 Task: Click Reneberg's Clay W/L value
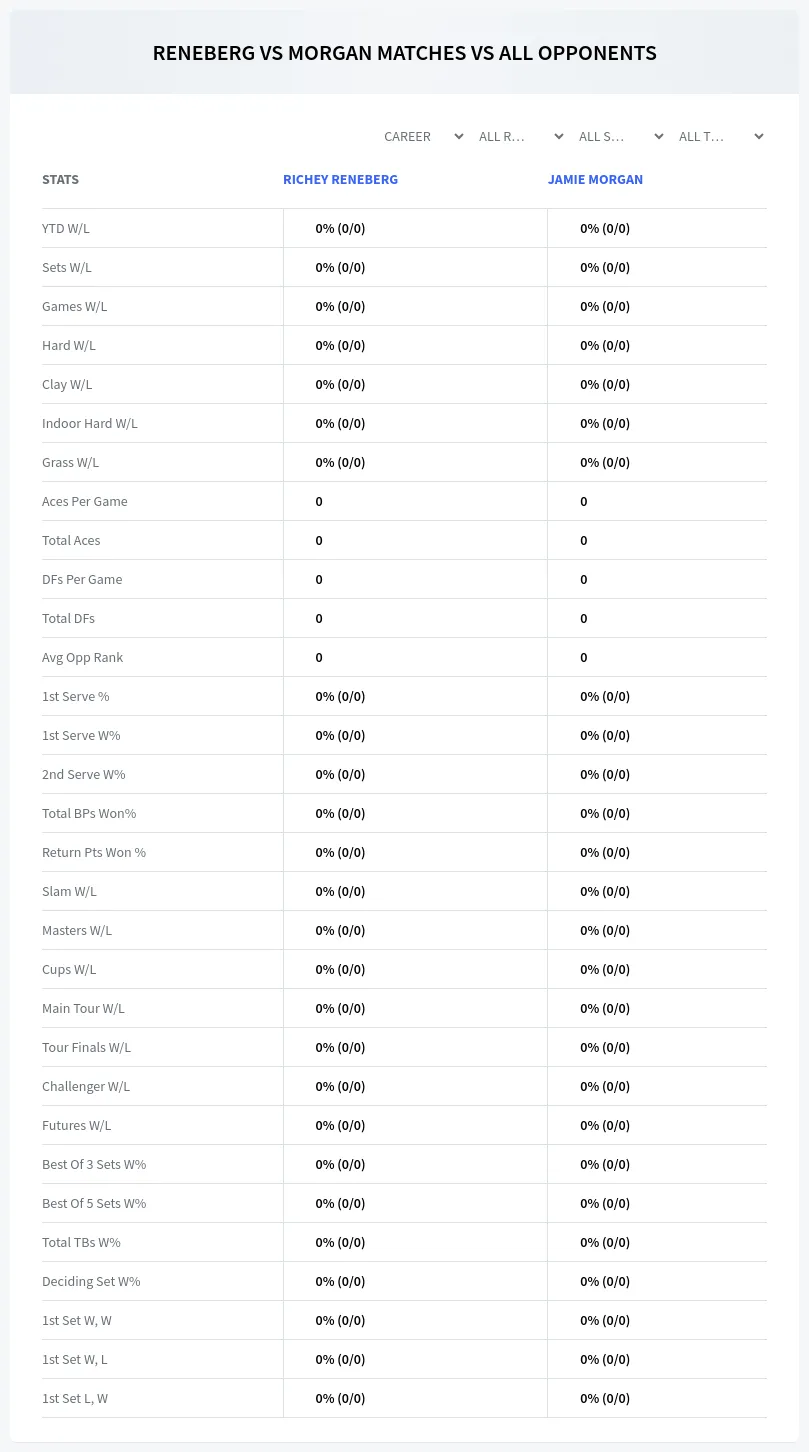340,384
